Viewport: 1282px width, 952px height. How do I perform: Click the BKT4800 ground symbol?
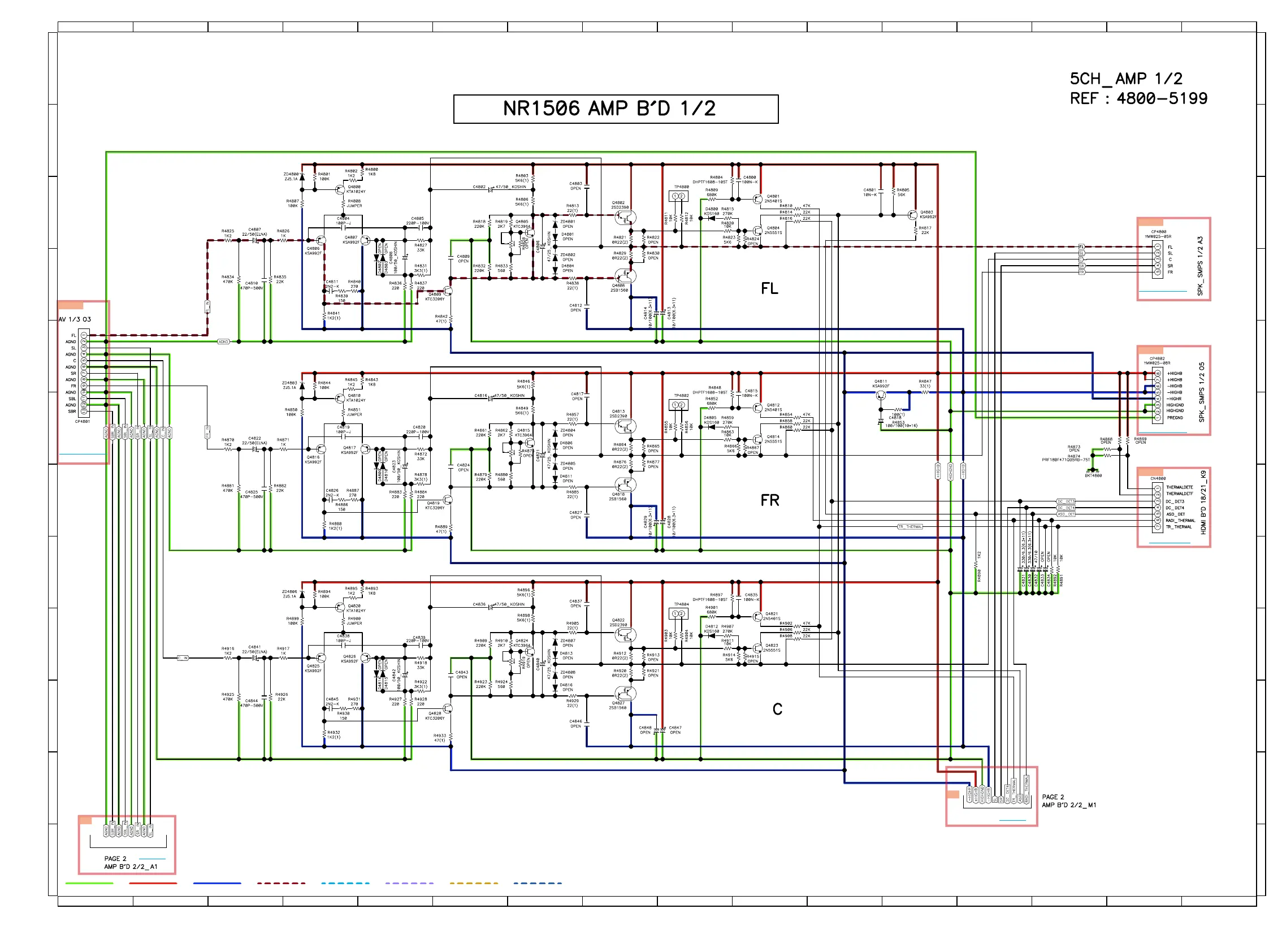(1093, 470)
